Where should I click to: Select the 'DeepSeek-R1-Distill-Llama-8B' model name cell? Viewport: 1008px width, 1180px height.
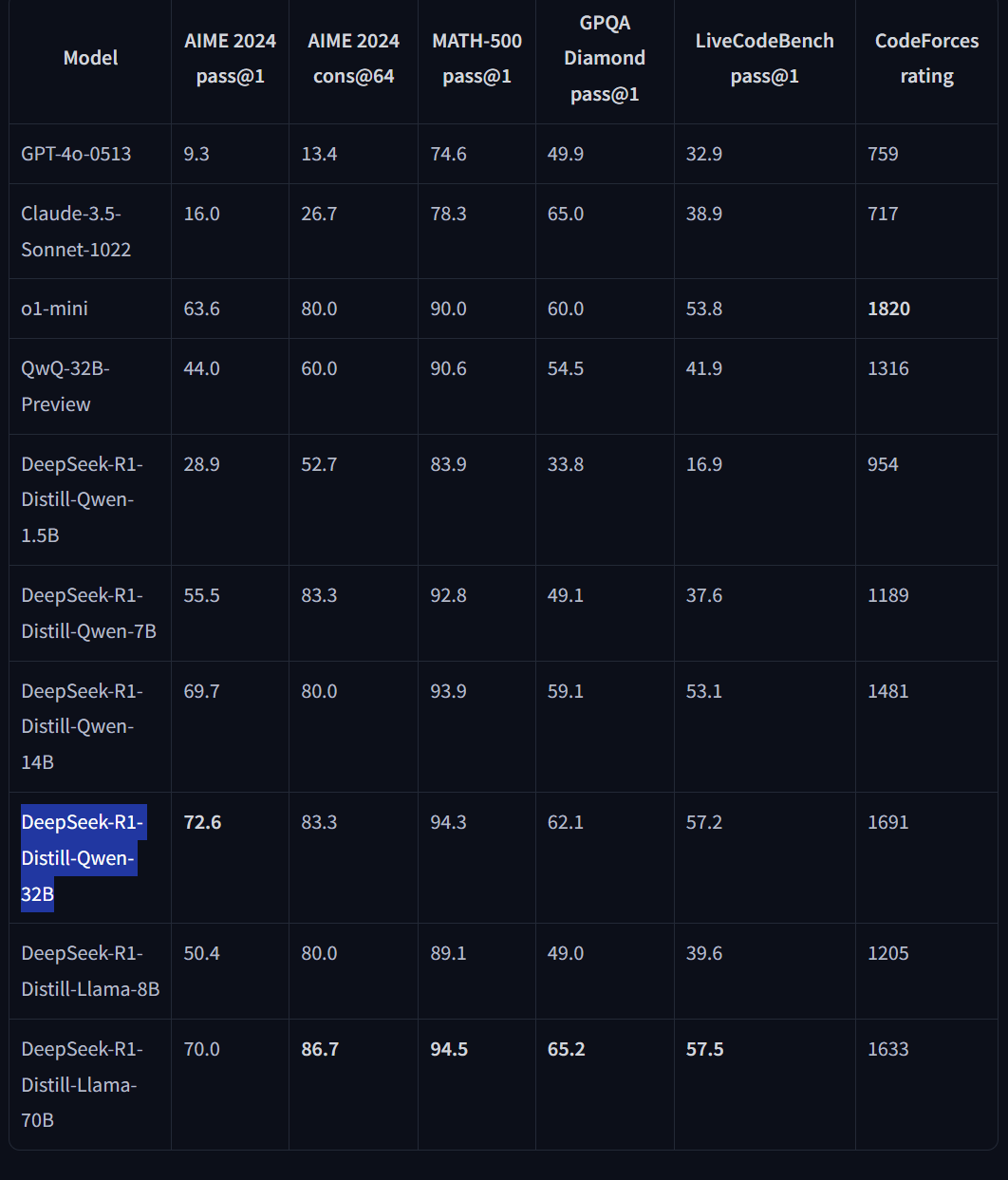[x=90, y=971]
